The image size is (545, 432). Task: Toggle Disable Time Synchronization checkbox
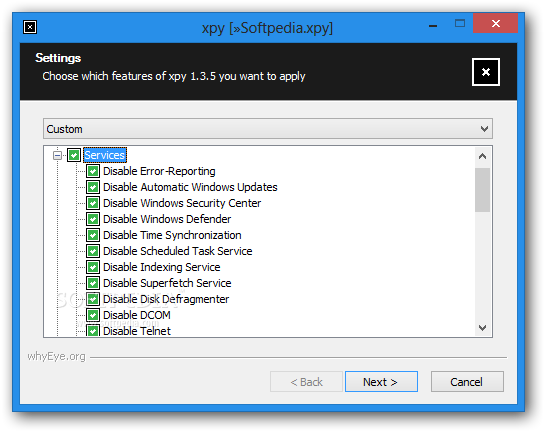[93, 235]
